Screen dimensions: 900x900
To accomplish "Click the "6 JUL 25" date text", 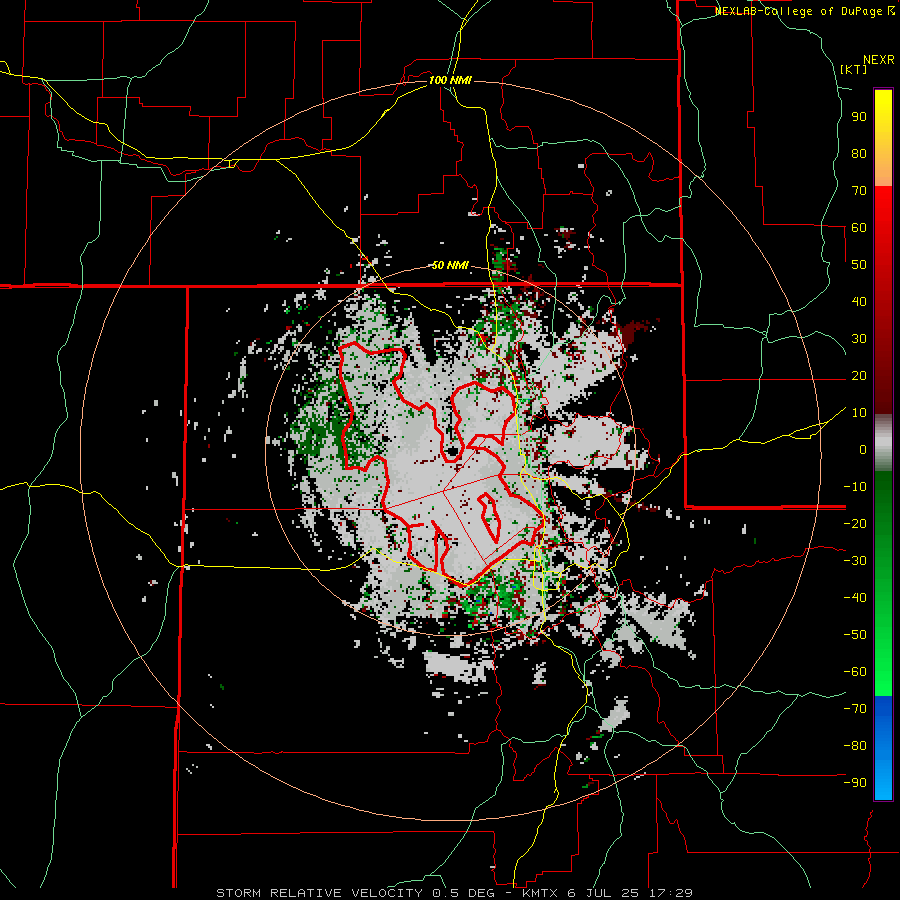I will [x=602, y=893].
